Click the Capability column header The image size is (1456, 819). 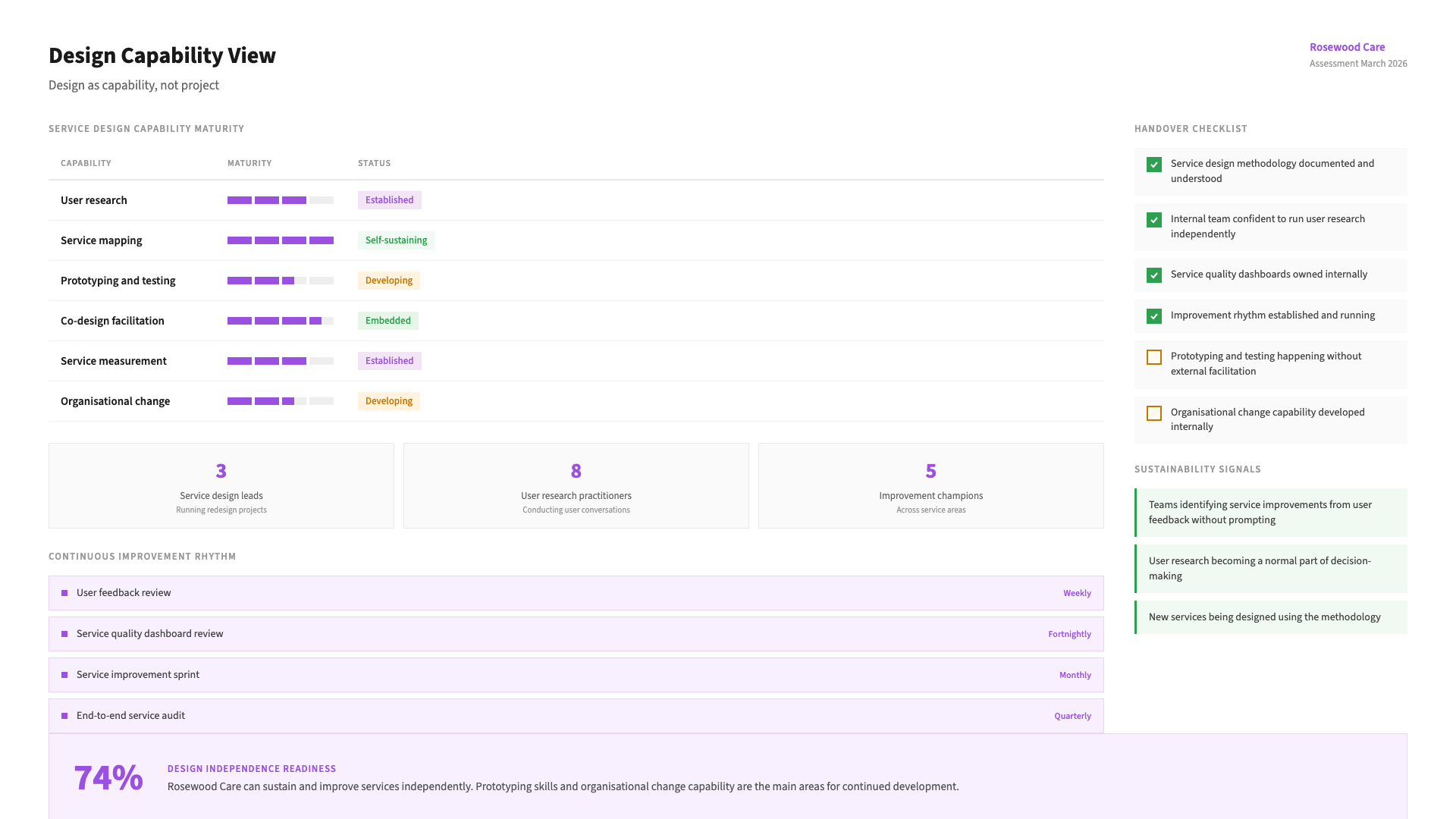click(86, 163)
